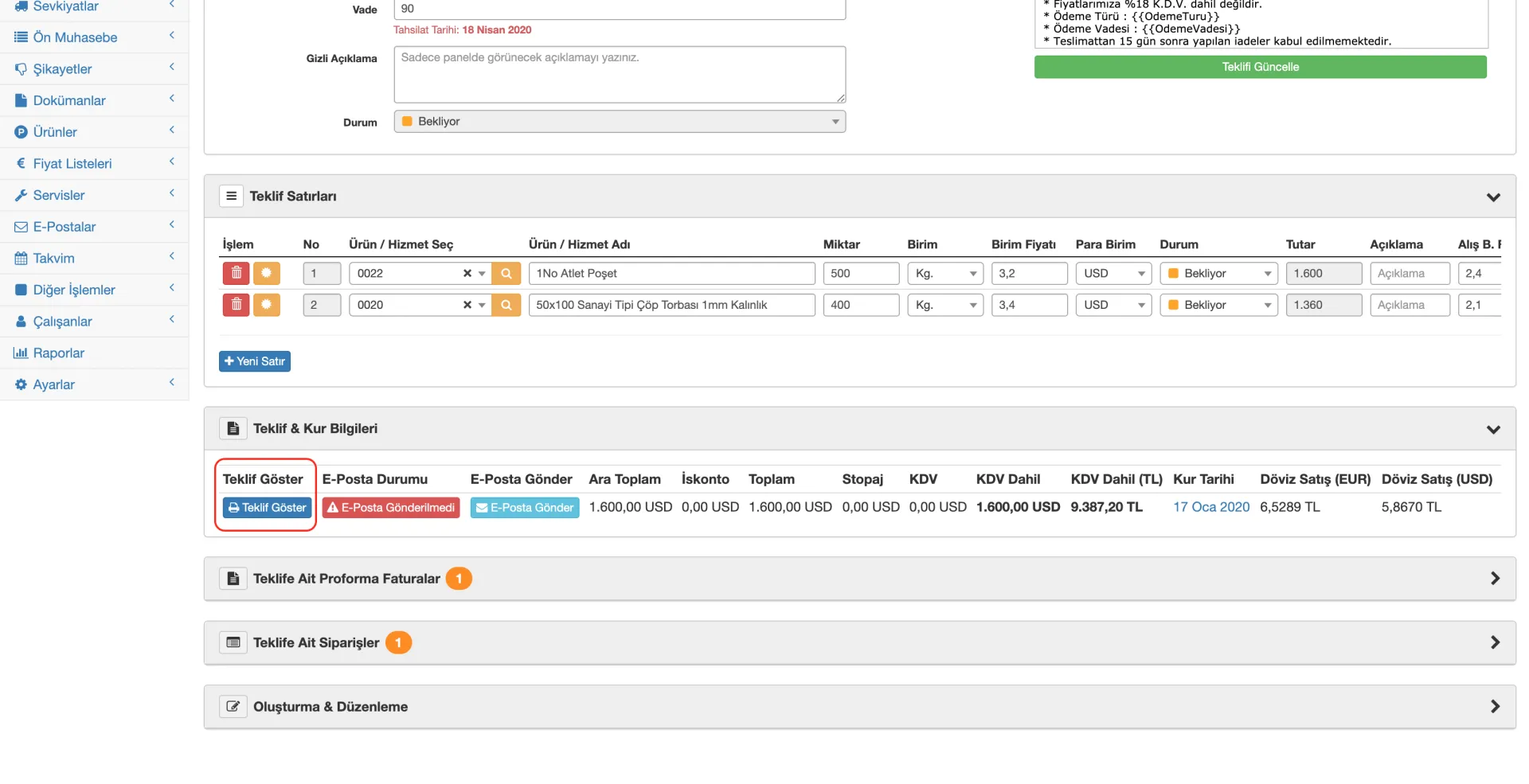This screenshot has height=784, width=1529.
Task: Expand Çalışanlar sidebar arrow
Action: 171,319
